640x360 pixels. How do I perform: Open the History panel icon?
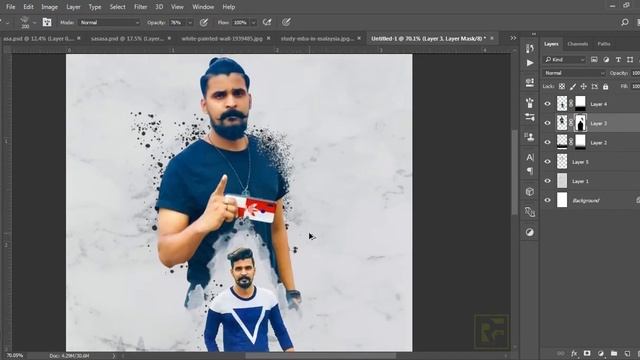click(530, 49)
